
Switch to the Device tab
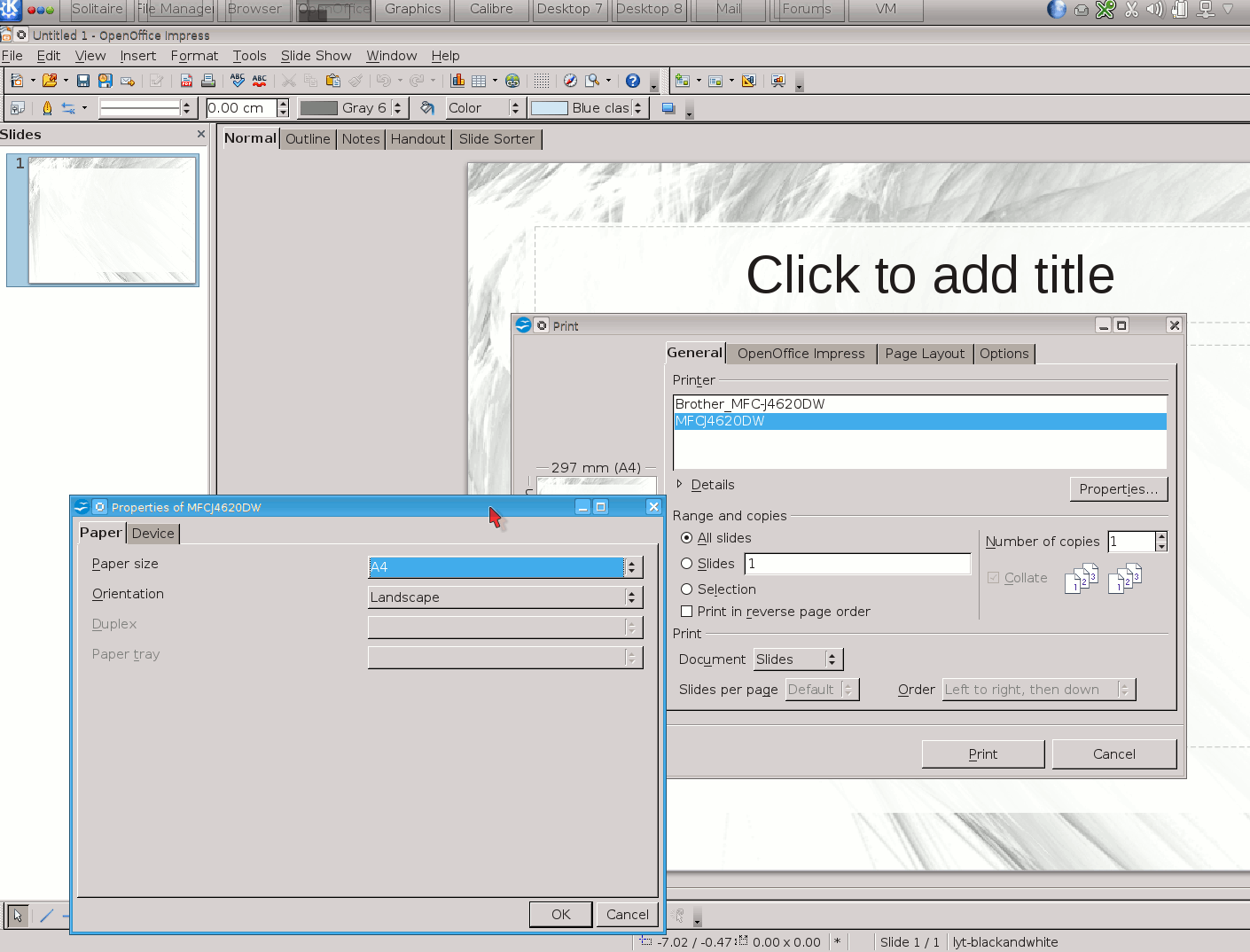[x=153, y=534]
